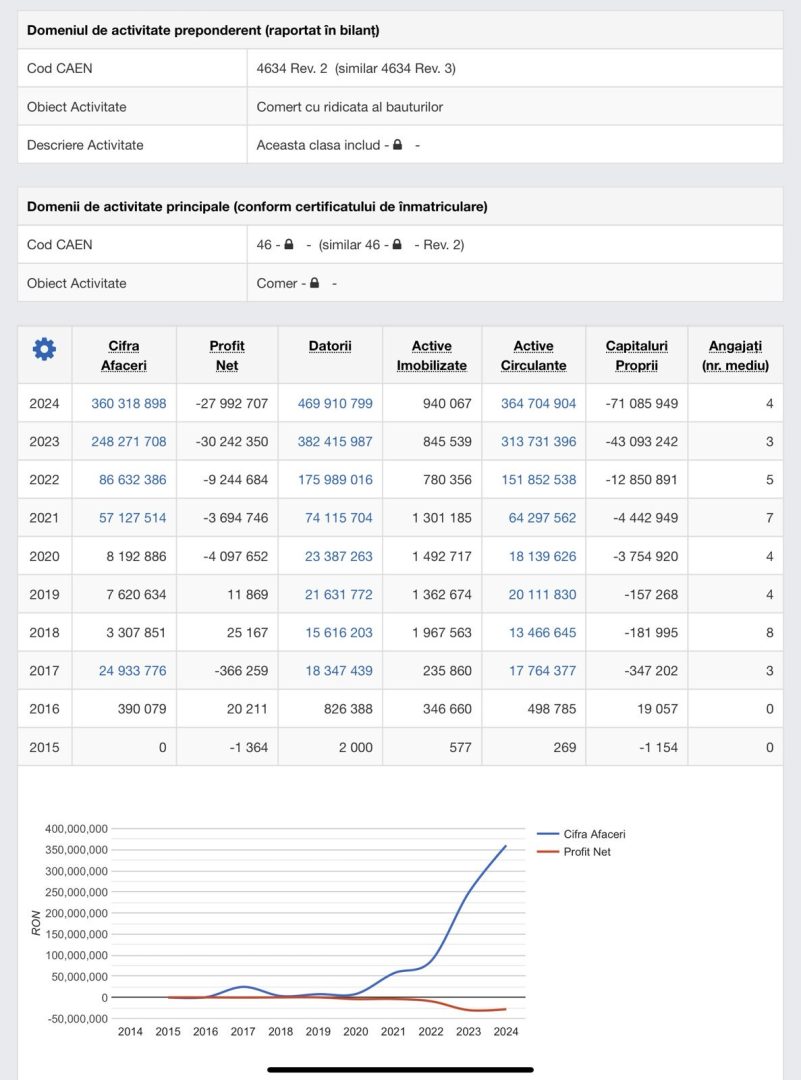This screenshot has width=801, height=1080.
Task: Click the lock icon in Descriere Activitate row
Action: 397,145
